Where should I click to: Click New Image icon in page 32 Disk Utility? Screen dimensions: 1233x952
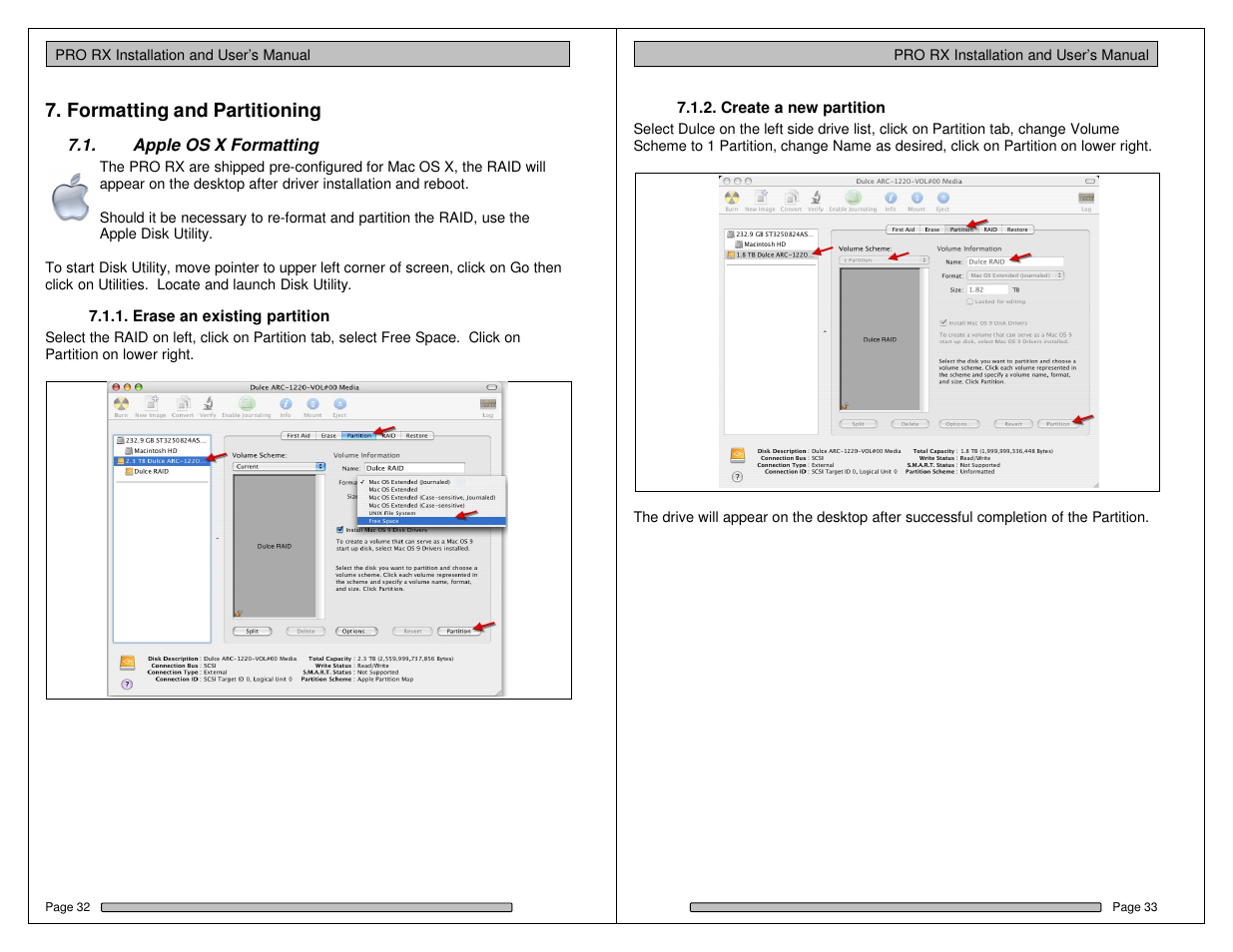pos(152,403)
